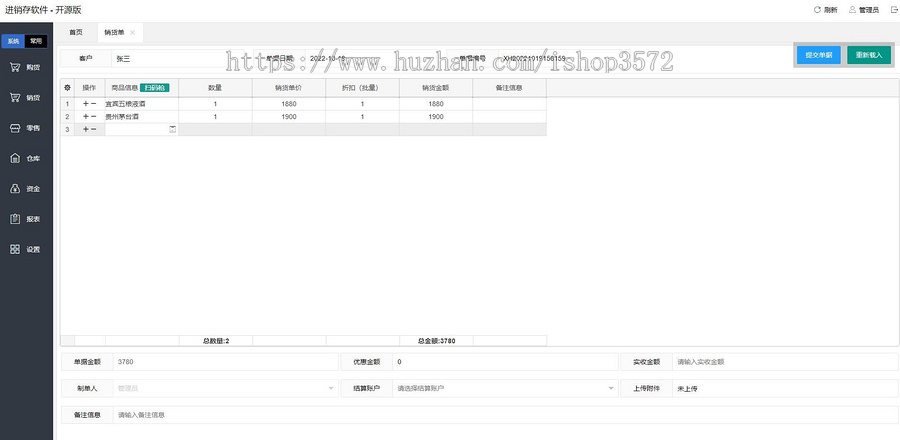Click the 贵州茅台酒 product cell
The width and height of the screenshot is (900, 440).
142,116
